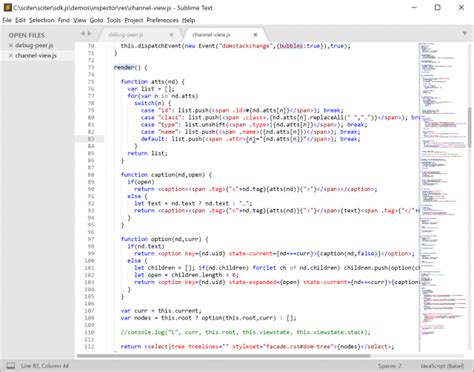Open the Selection menu
The height and width of the screenshot is (372, 474).
point(41,20)
